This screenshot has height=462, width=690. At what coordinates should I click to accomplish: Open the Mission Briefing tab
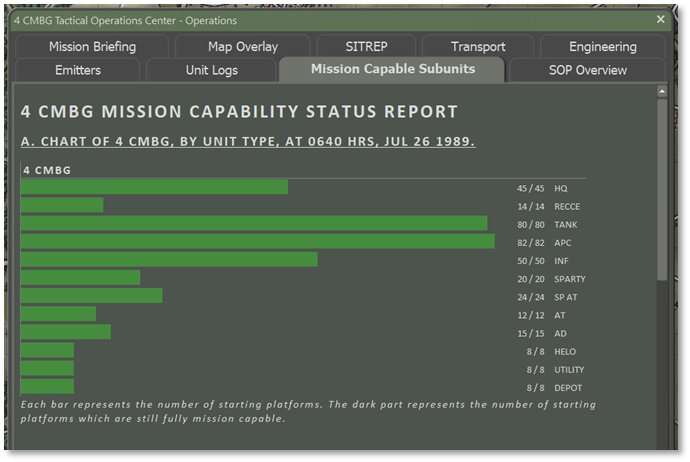coord(92,46)
